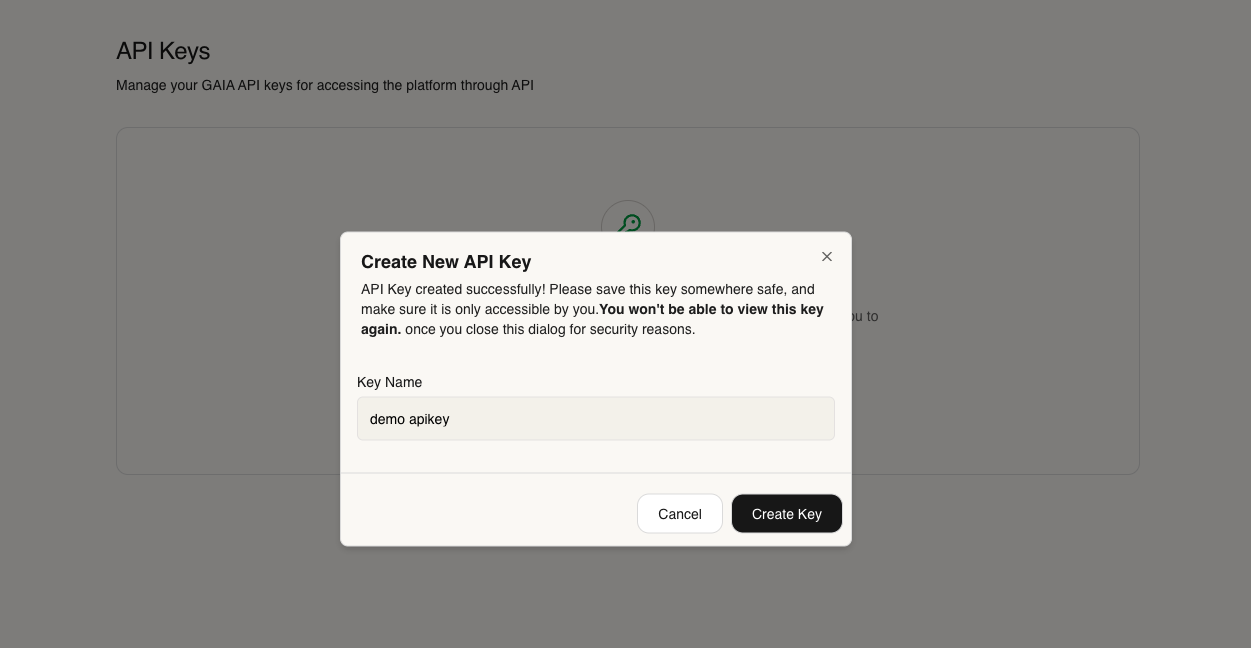
Task: Select the text 'demo apikey' in the field
Action: pos(409,419)
